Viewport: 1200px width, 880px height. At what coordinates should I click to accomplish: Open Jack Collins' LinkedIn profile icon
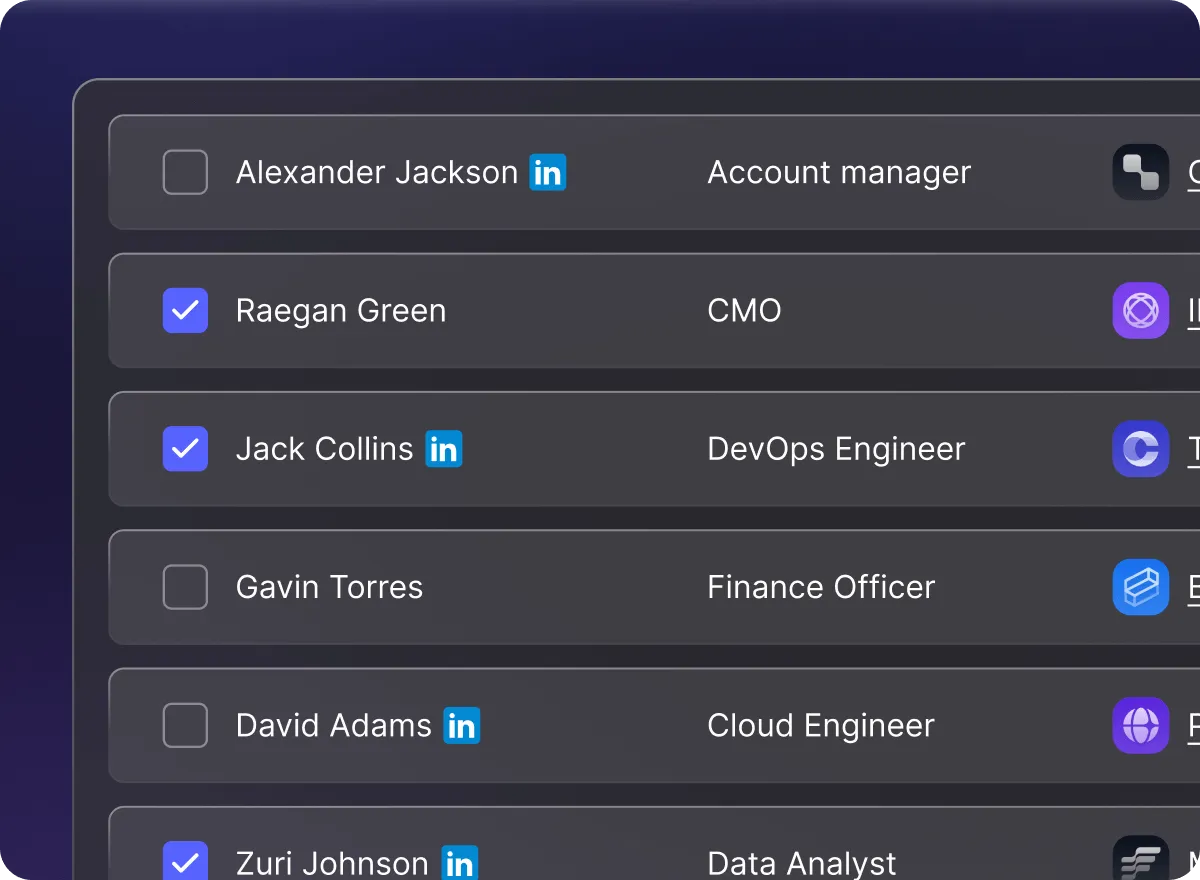[x=442, y=449]
